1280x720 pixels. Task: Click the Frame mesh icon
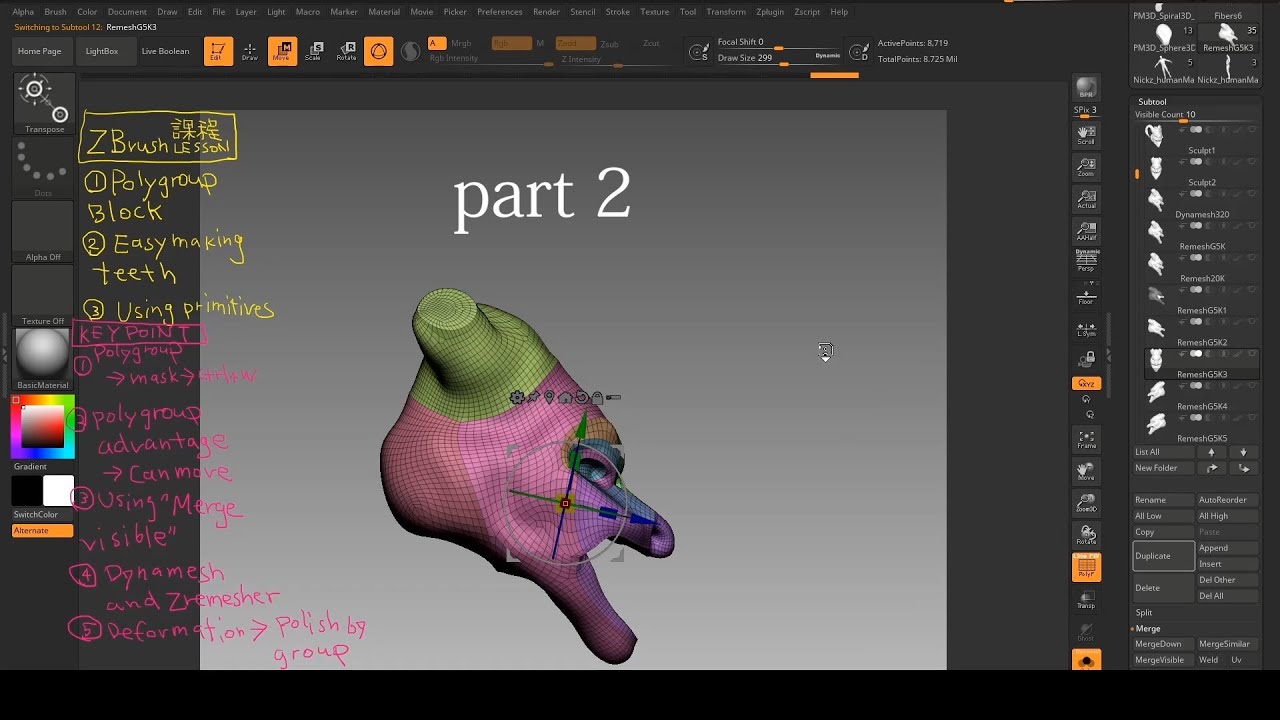(x=1086, y=439)
